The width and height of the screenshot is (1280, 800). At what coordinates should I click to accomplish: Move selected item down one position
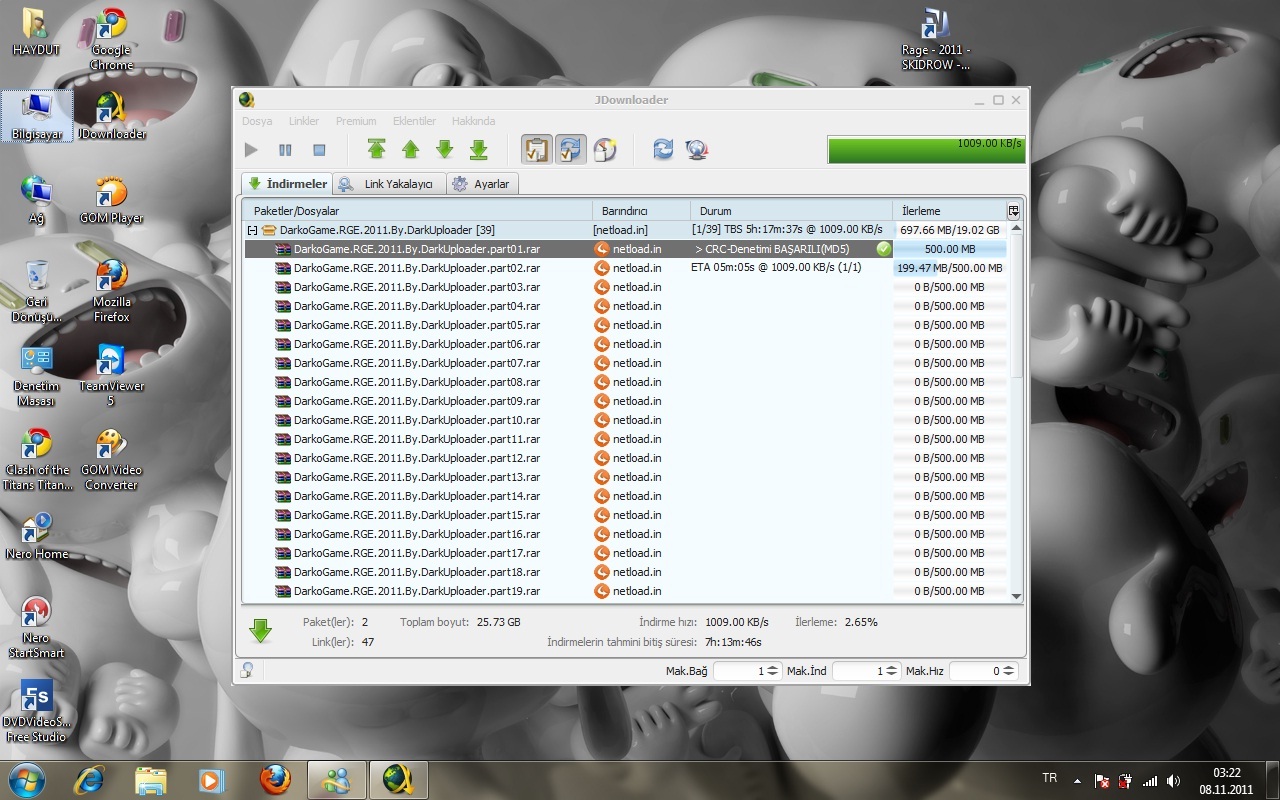(x=445, y=150)
